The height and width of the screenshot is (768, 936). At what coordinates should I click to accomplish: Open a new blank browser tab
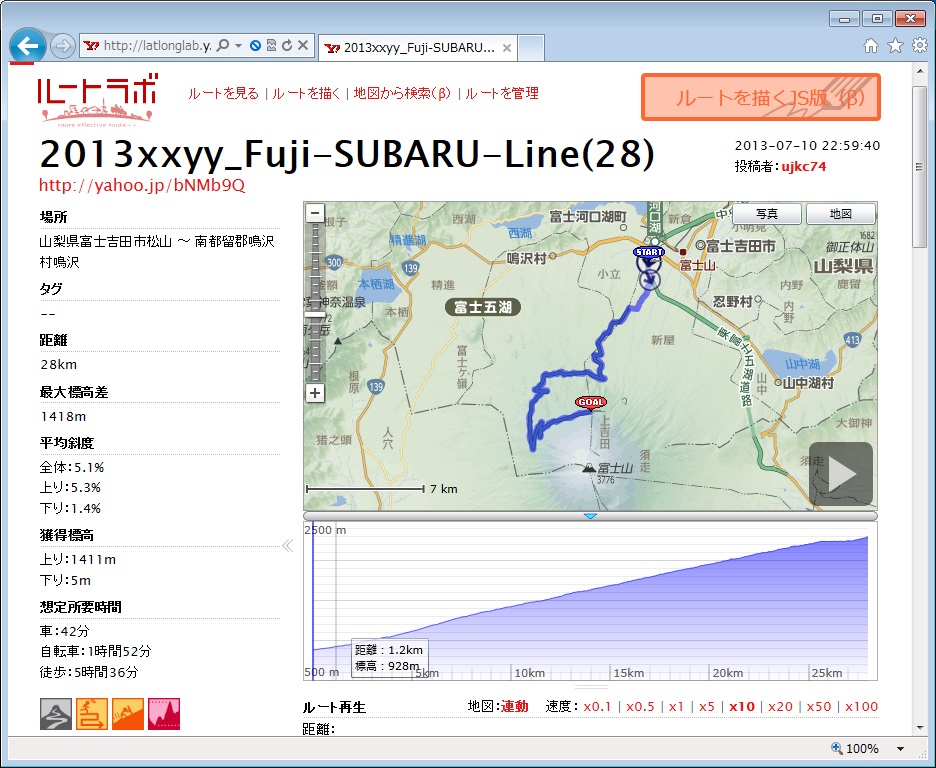coord(531,48)
